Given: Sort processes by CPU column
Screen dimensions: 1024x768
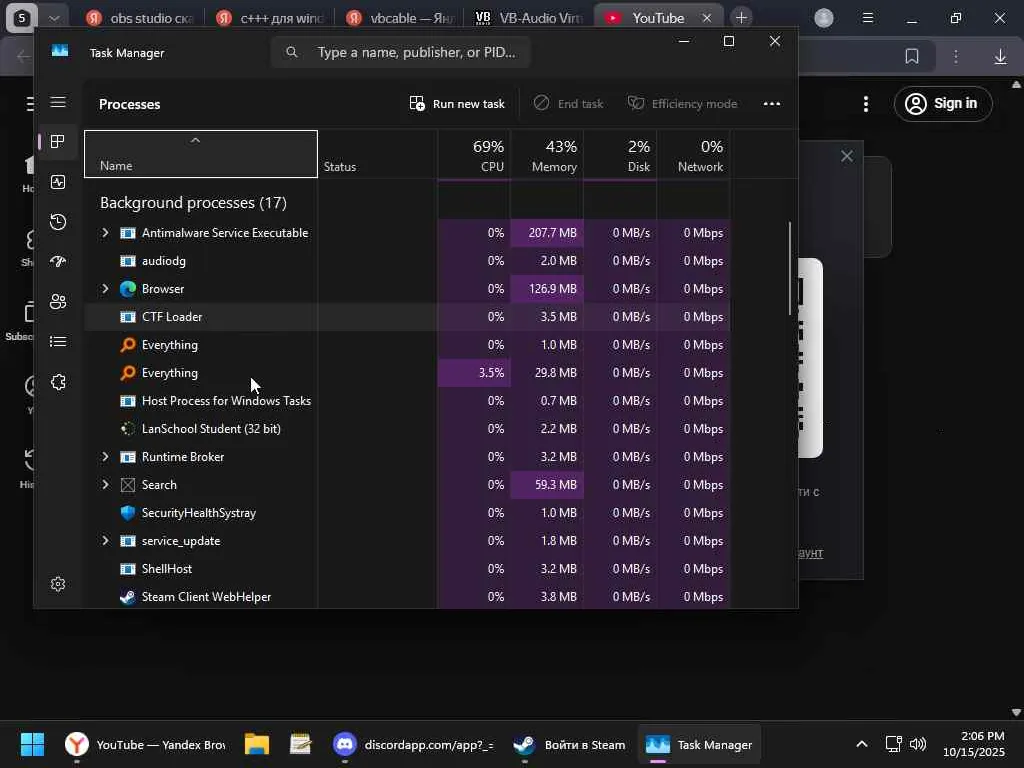Looking at the screenshot, I should click(474, 154).
